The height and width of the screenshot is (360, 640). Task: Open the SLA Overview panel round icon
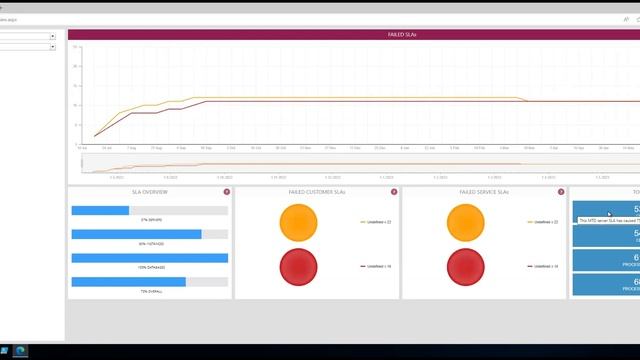point(227,192)
